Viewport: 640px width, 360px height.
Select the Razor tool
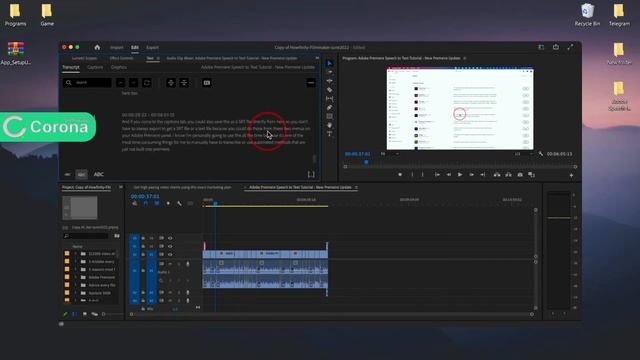(329, 90)
